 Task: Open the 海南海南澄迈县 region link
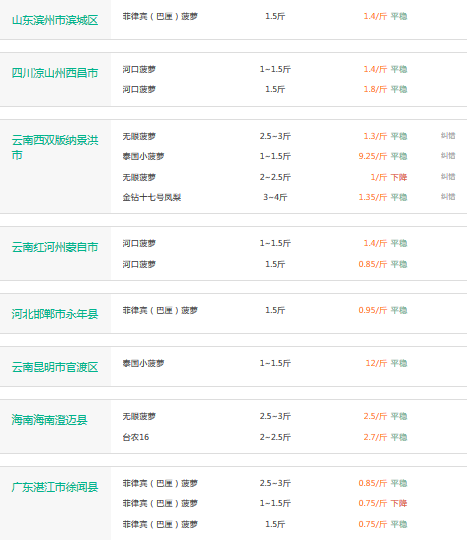[x=50, y=420]
